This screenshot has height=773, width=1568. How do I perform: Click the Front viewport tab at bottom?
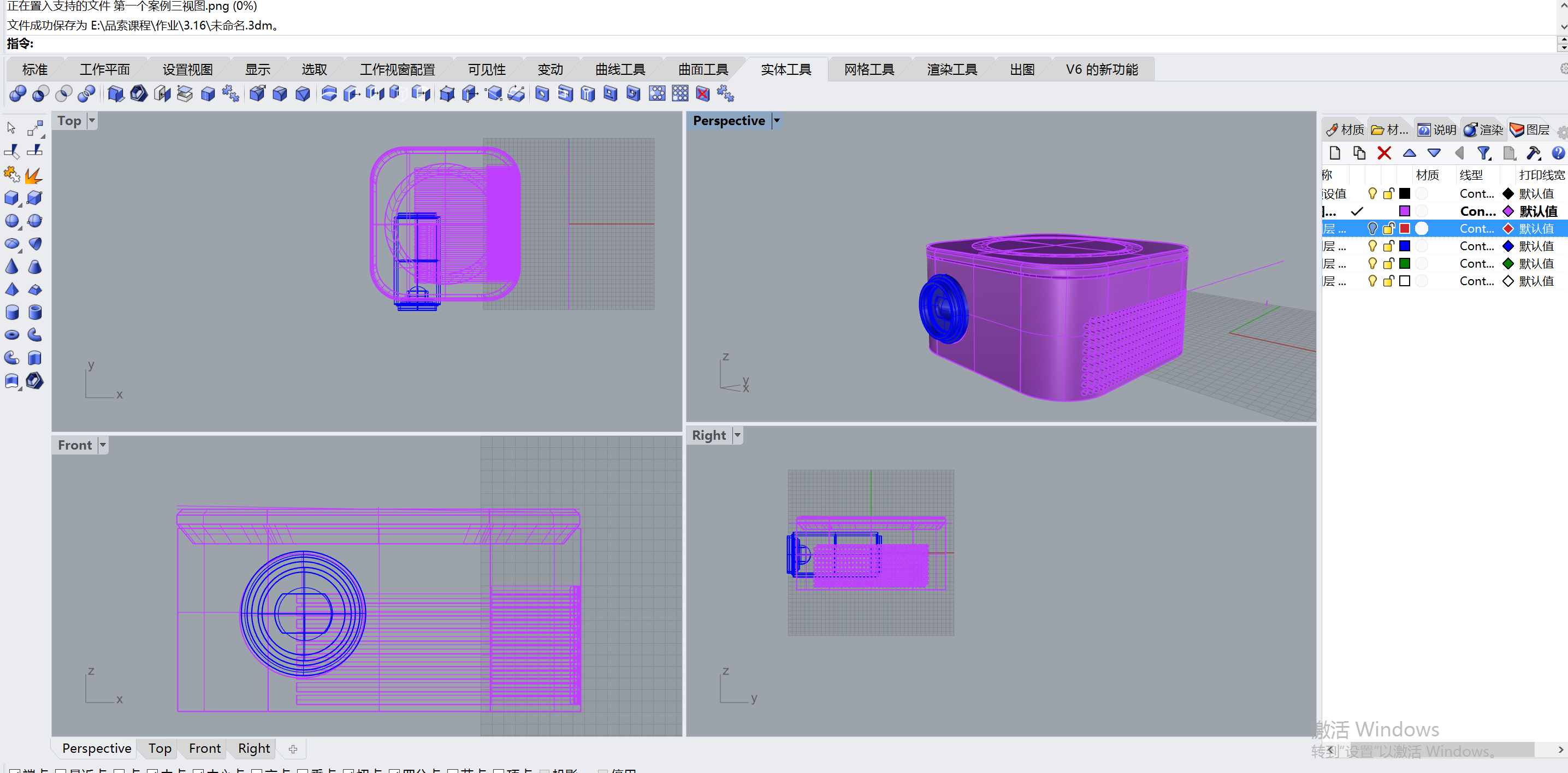pyautogui.click(x=204, y=748)
